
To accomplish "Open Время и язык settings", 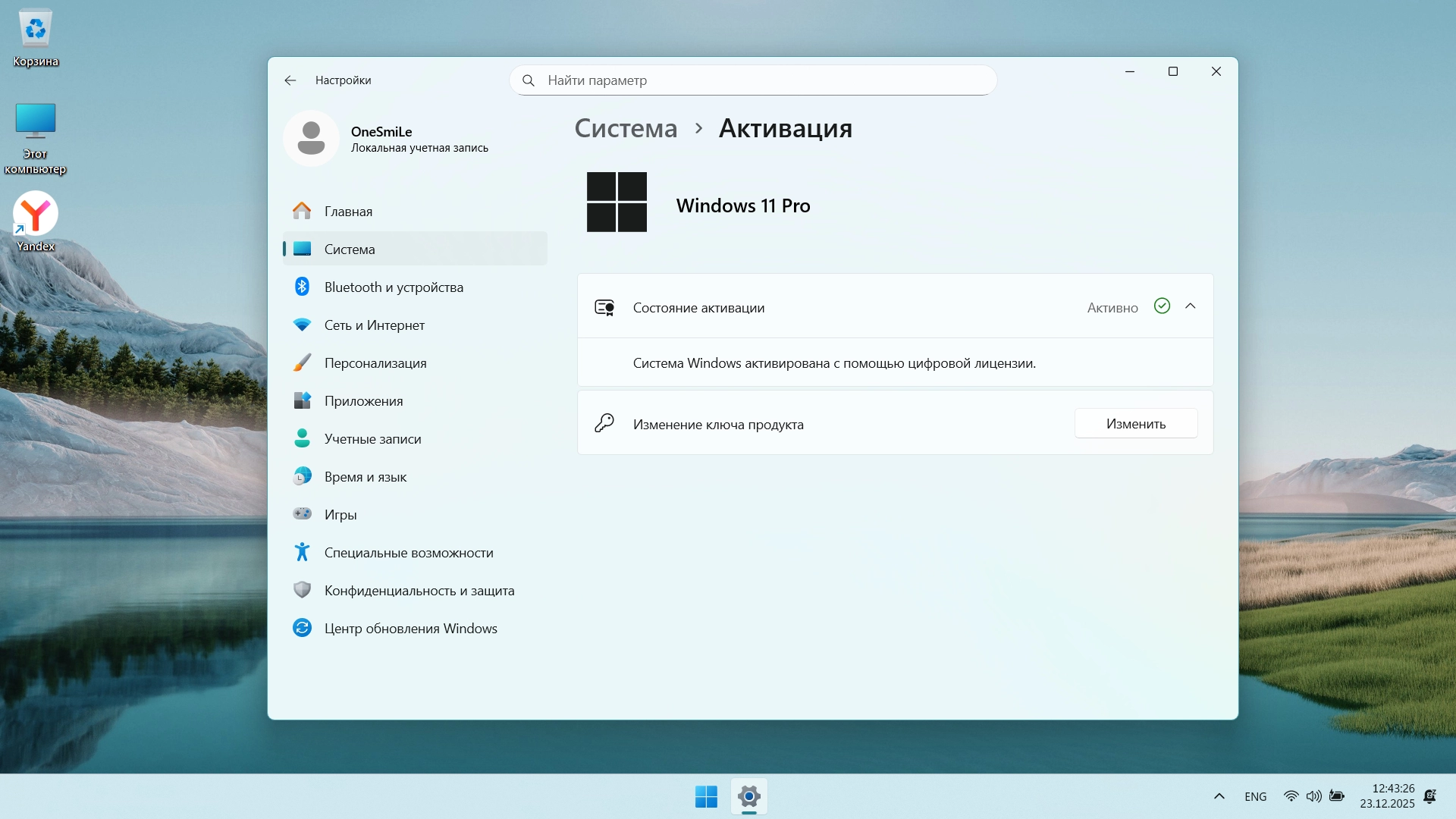I will [365, 477].
